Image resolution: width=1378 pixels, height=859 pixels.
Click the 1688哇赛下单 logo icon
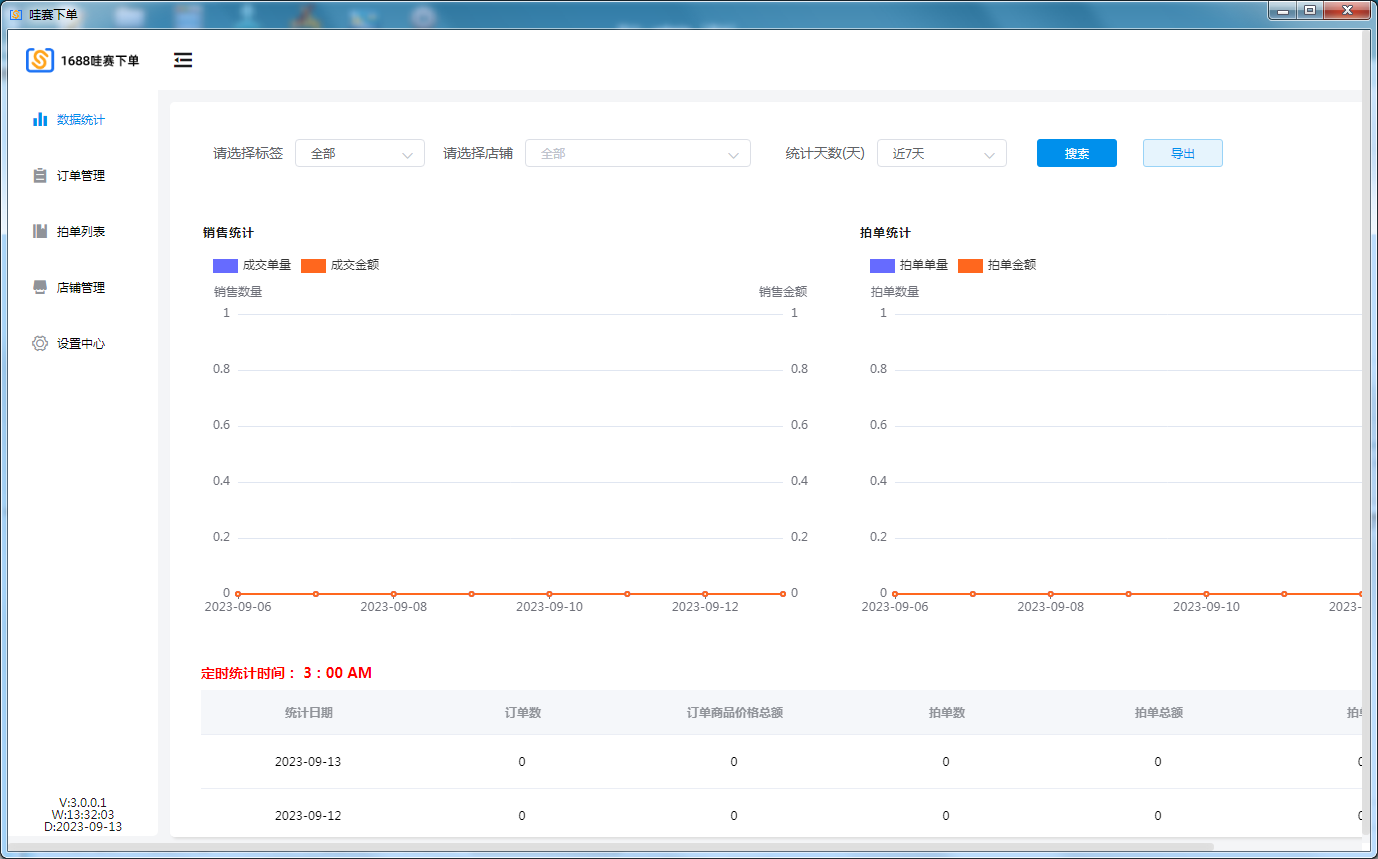tap(40, 61)
